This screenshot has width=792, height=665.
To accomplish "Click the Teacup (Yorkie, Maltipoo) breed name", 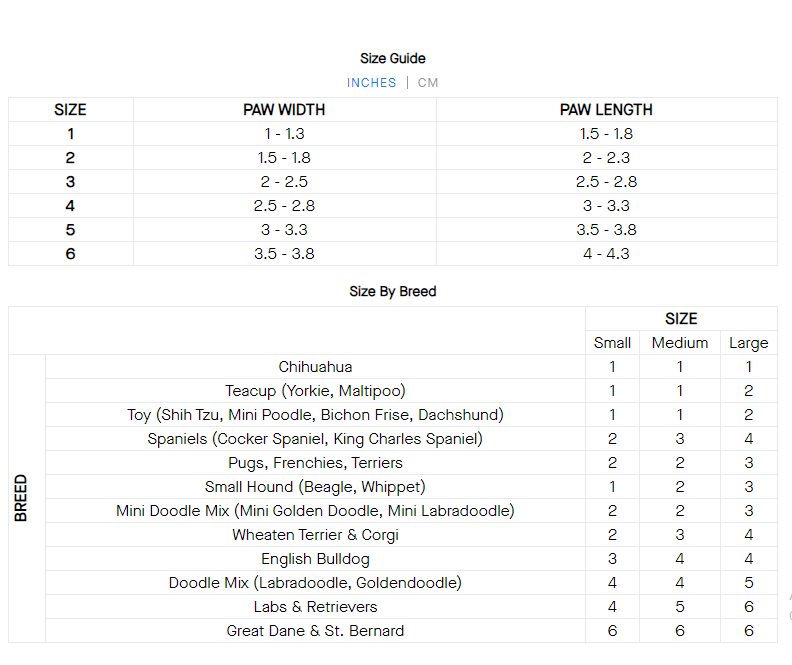I will click(315, 391).
